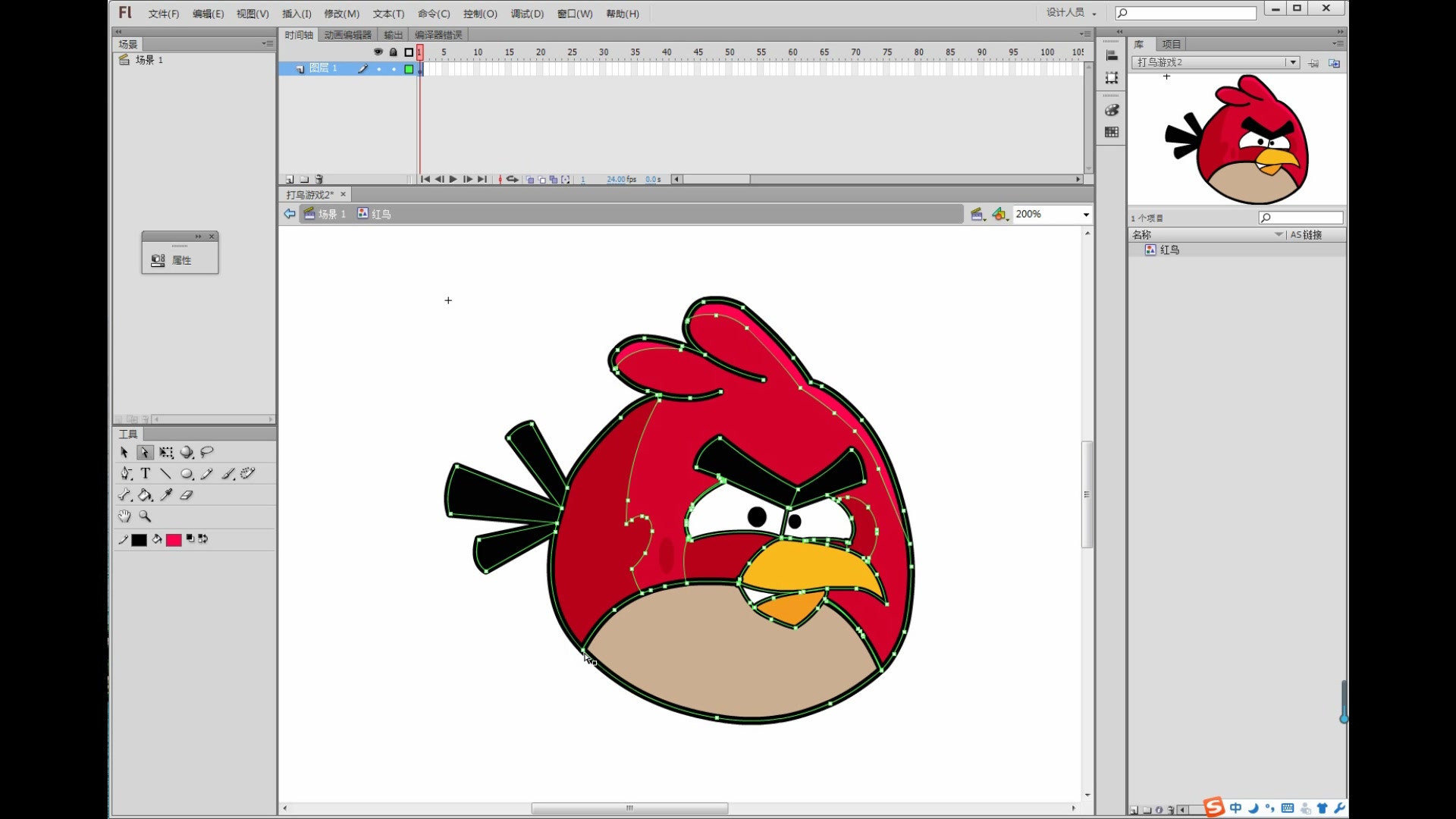Click the 属性 properties panel button
The width and height of the screenshot is (1456, 819).
pyautogui.click(x=180, y=260)
